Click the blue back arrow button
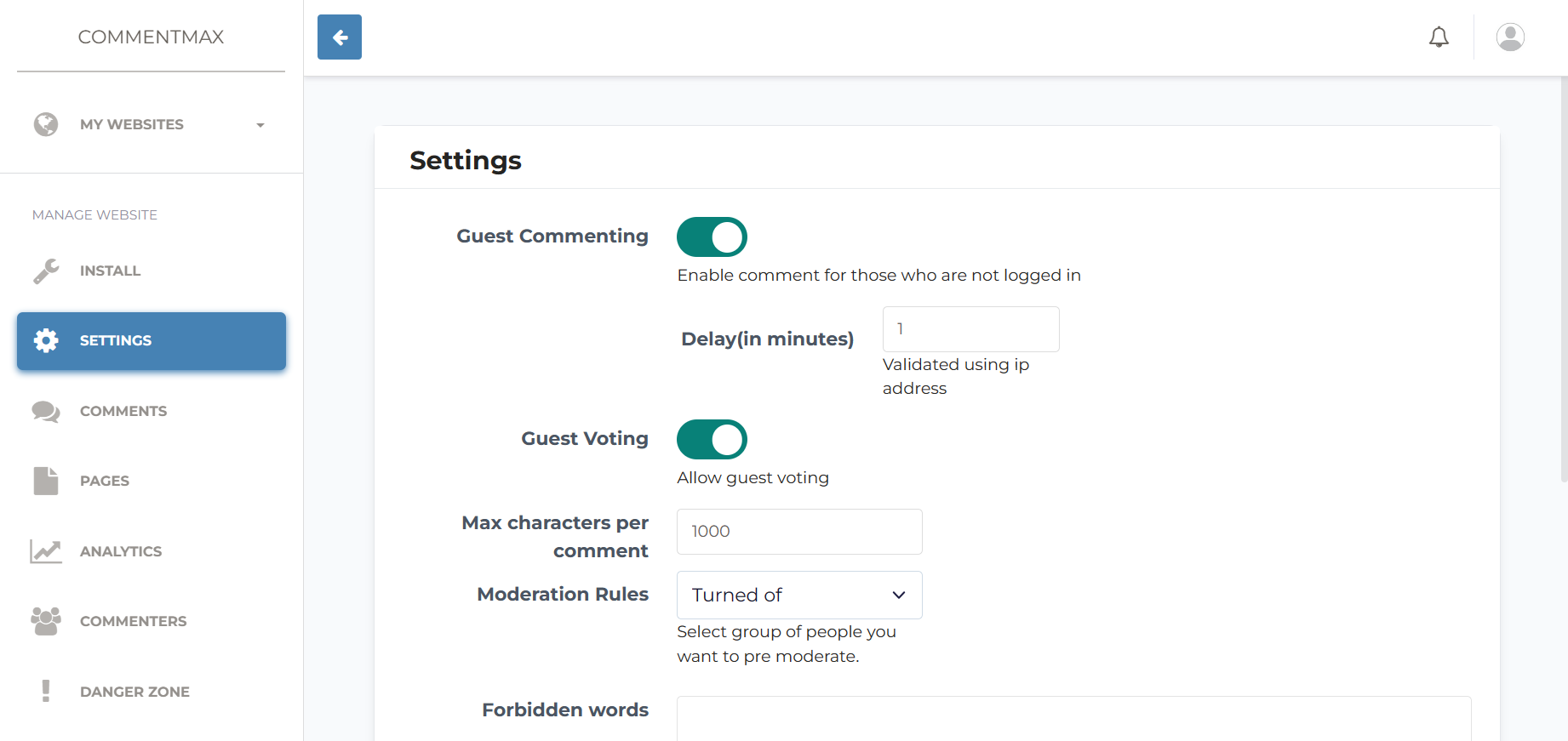The height and width of the screenshot is (741, 1568). (340, 37)
